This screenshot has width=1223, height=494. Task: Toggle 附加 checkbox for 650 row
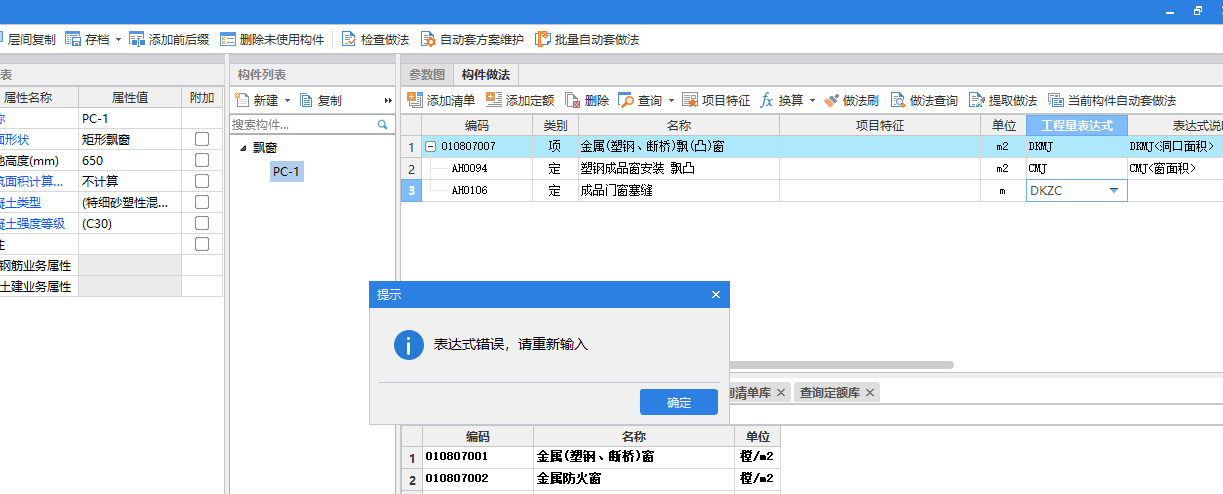[202, 160]
